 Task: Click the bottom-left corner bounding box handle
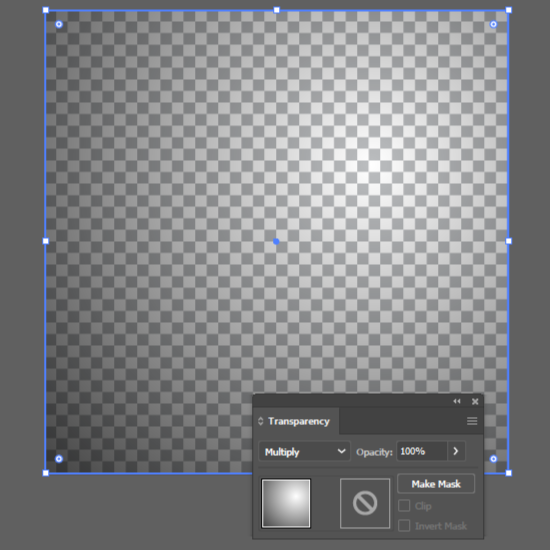(46, 473)
